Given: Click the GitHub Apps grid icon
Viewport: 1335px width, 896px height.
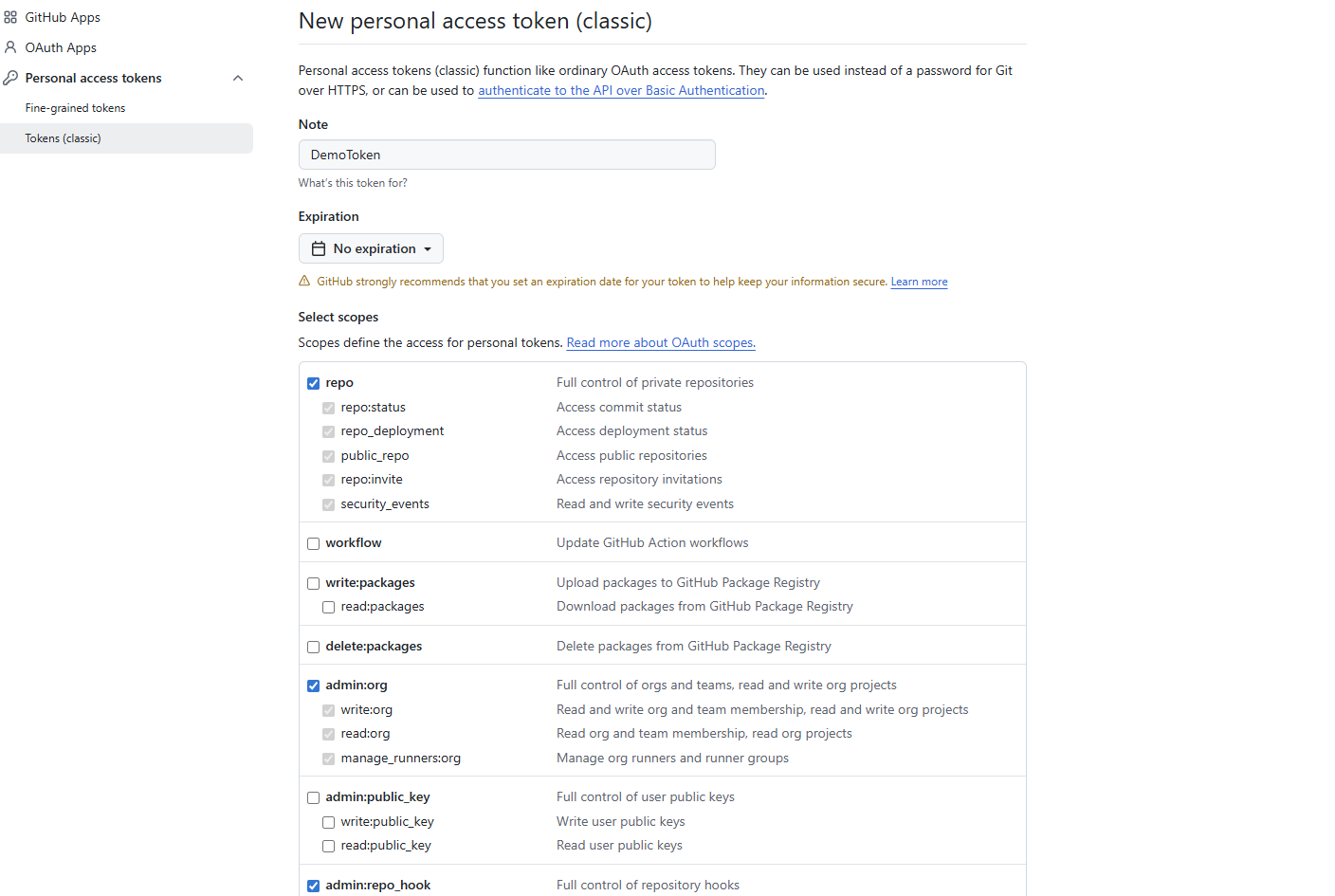Looking at the screenshot, I should click(x=10, y=16).
